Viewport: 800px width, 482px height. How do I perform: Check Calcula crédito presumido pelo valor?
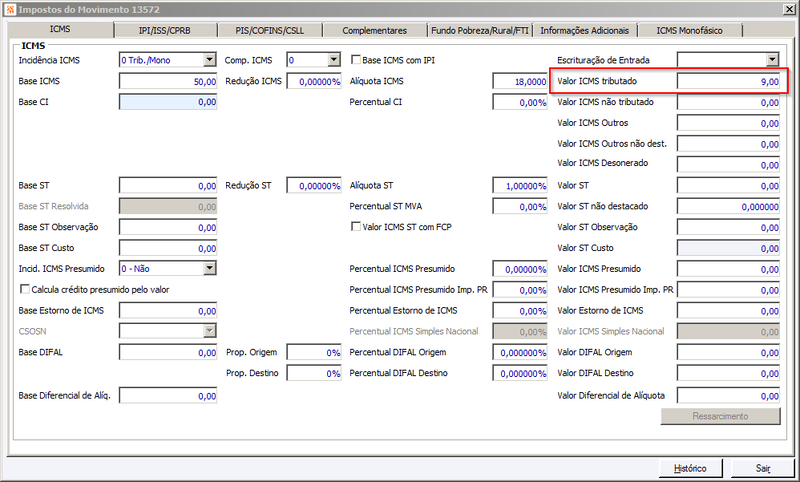point(24,289)
